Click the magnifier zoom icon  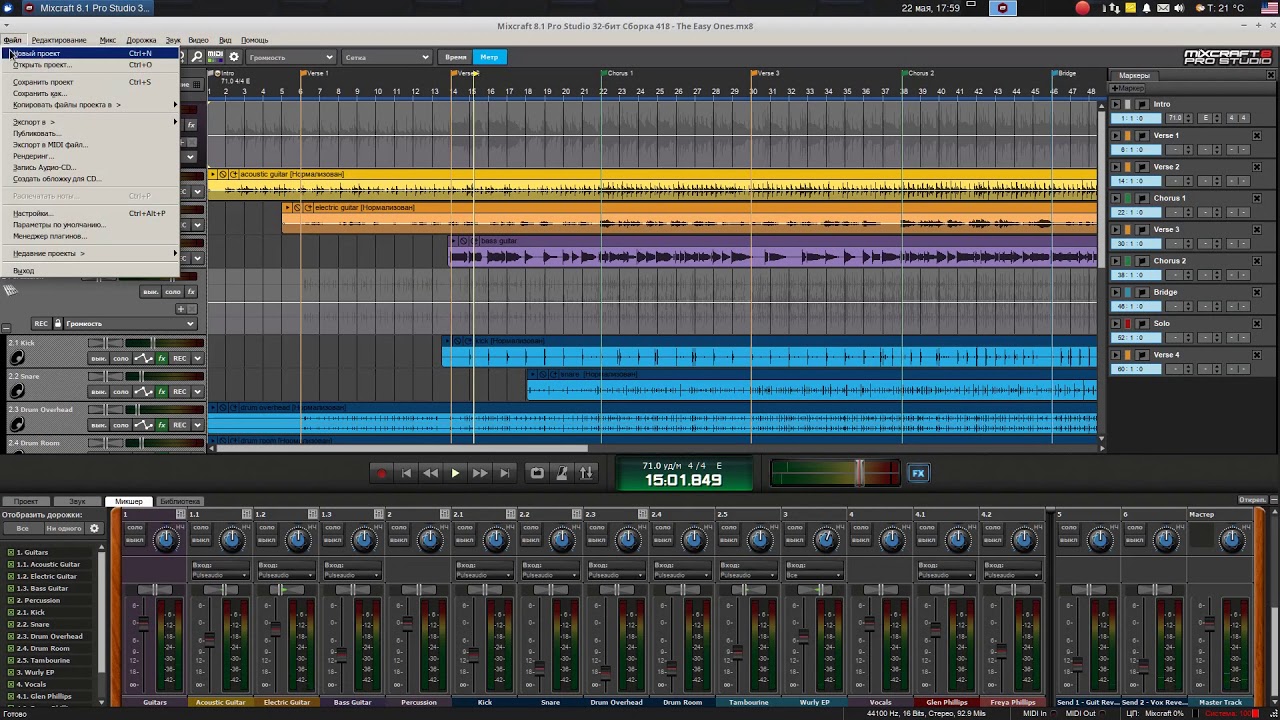click(x=197, y=57)
